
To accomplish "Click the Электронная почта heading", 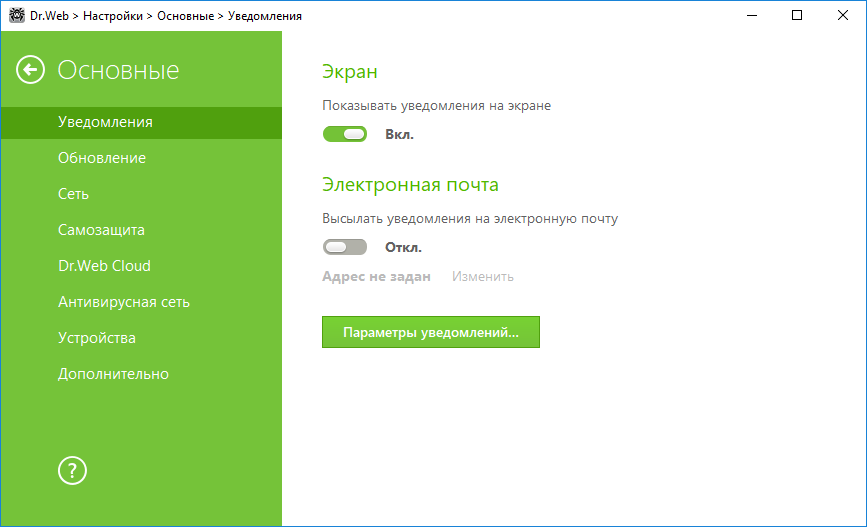I will click(410, 184).
